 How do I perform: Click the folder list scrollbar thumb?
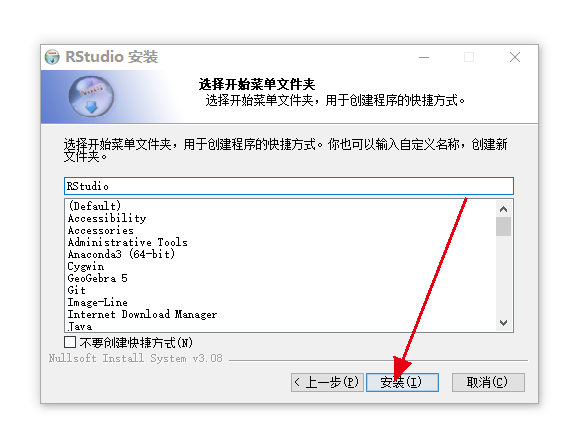pos(503,226)
